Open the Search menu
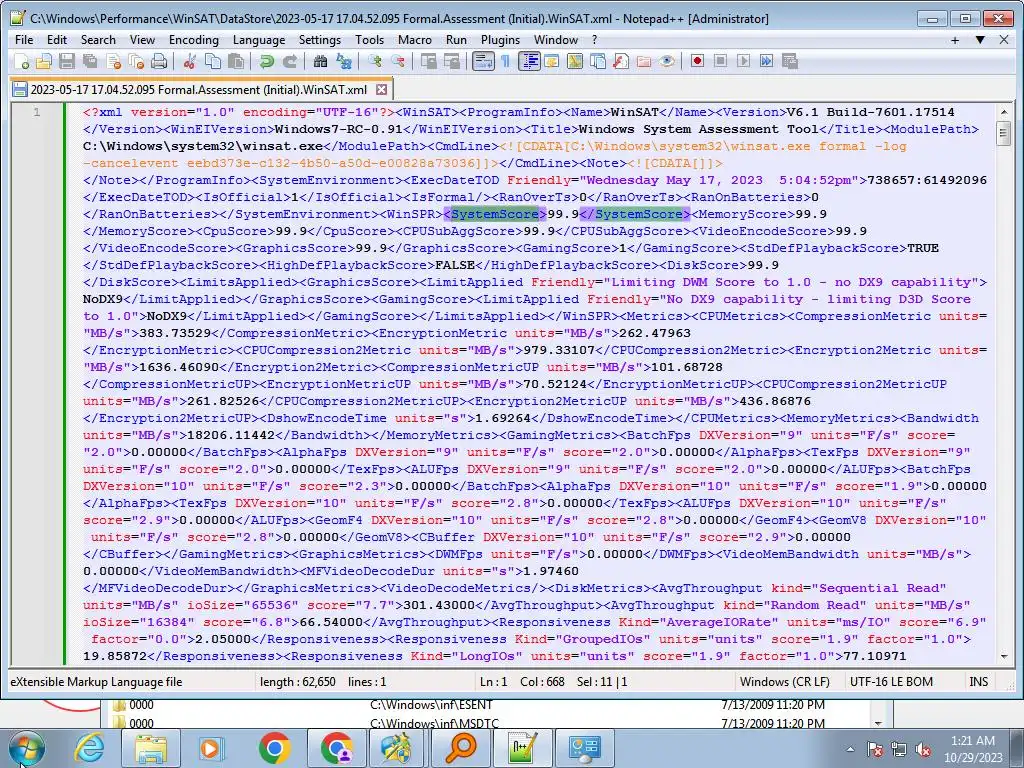 (x=98, y=40)
